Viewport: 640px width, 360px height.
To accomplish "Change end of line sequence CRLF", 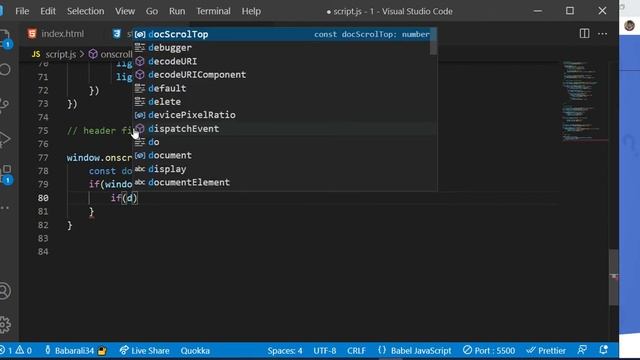I will [x=356, y=350].
